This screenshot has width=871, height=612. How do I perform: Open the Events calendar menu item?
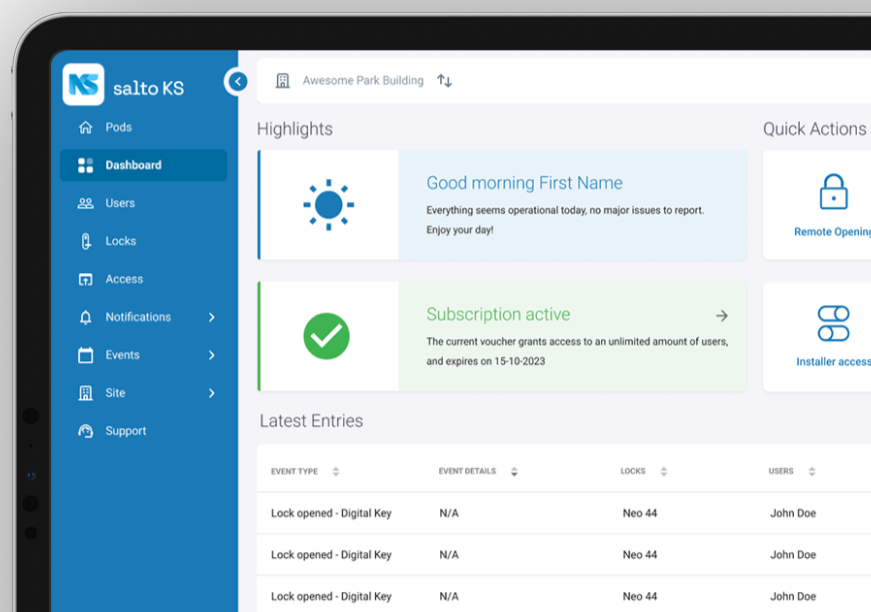(122, 355)
